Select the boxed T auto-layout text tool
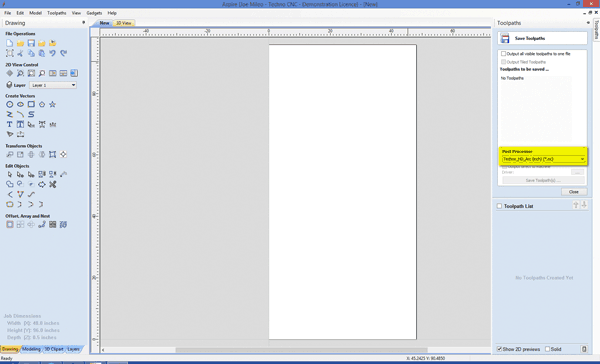 [20, 124]
